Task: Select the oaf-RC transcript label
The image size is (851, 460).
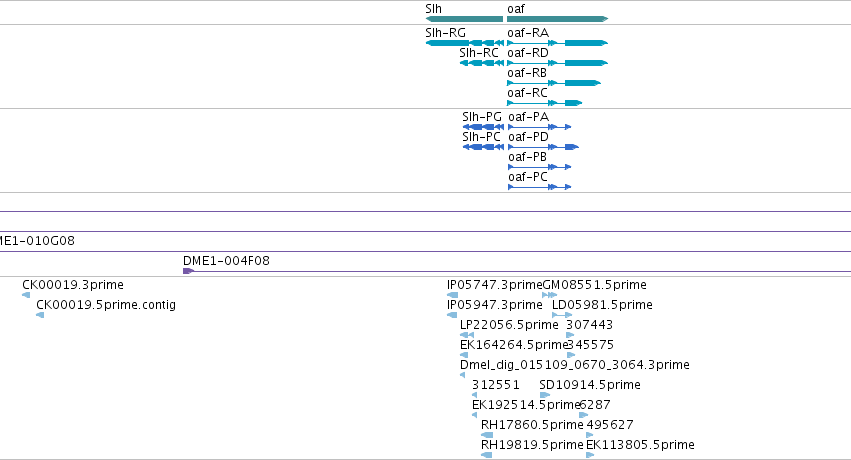Action: (528, 93)
